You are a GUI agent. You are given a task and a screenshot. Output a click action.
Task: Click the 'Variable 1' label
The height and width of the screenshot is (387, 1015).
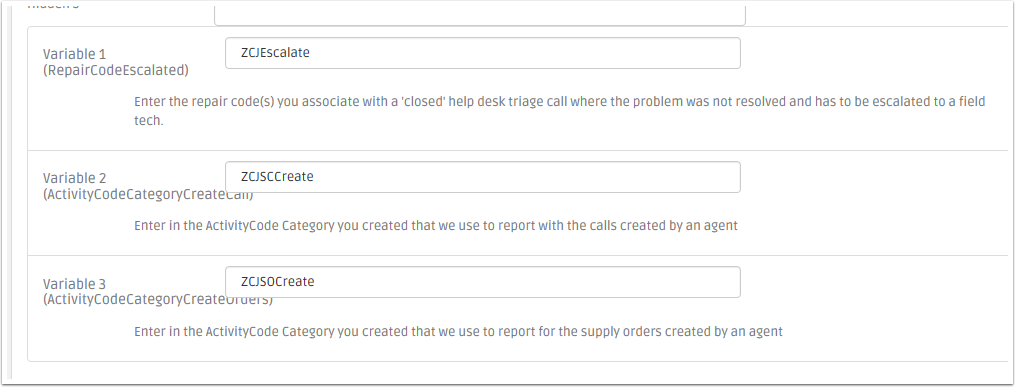[x=74, y=54]
